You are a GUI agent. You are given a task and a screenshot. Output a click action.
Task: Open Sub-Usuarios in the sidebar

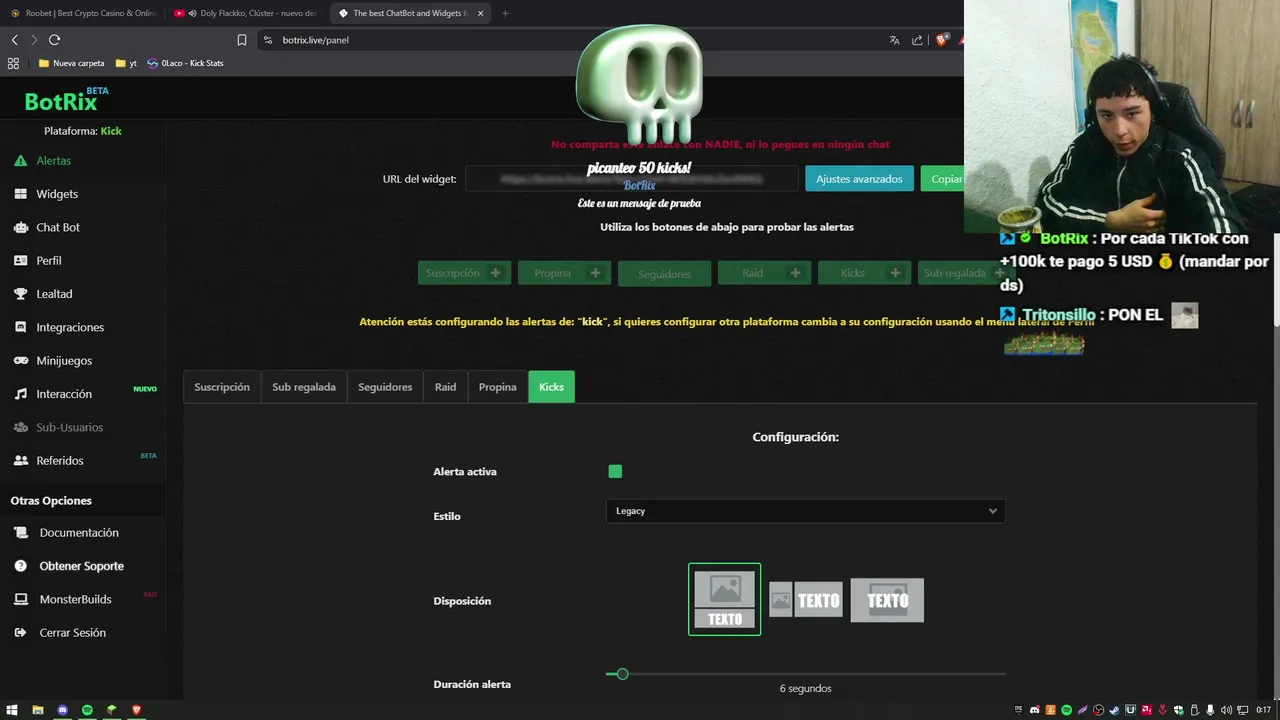[69, 427]
